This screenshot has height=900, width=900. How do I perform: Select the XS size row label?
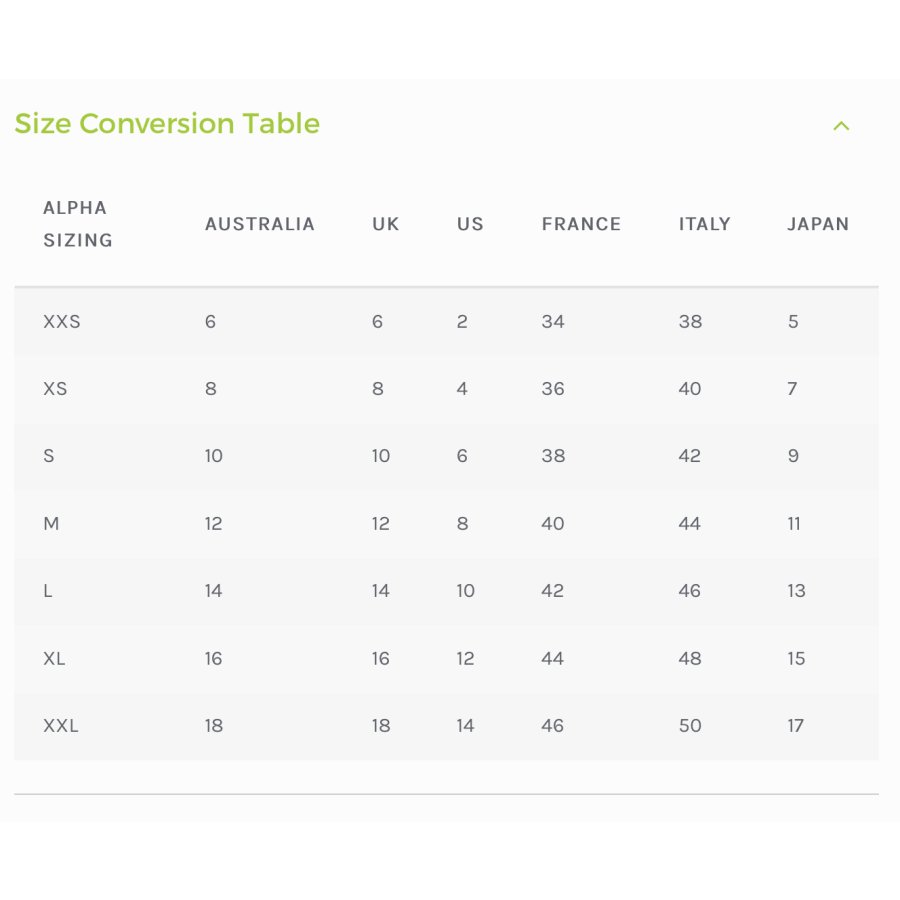[x=55, y=389]
